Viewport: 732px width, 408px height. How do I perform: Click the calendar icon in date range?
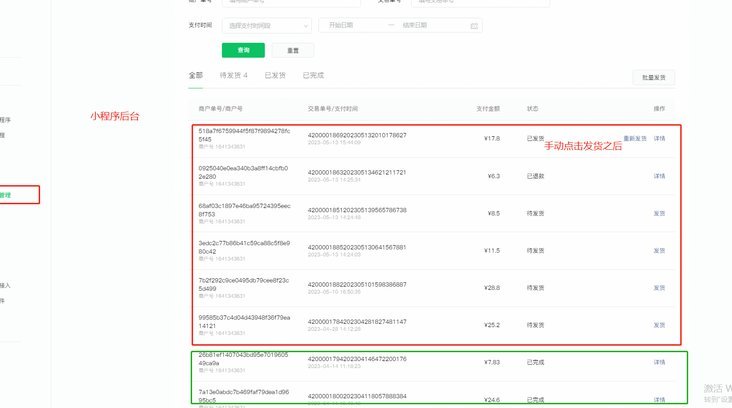pos(474,26)
